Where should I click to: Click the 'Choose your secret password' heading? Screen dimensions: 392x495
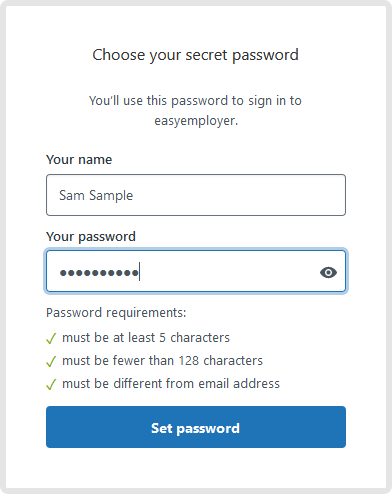coord(195,55)
